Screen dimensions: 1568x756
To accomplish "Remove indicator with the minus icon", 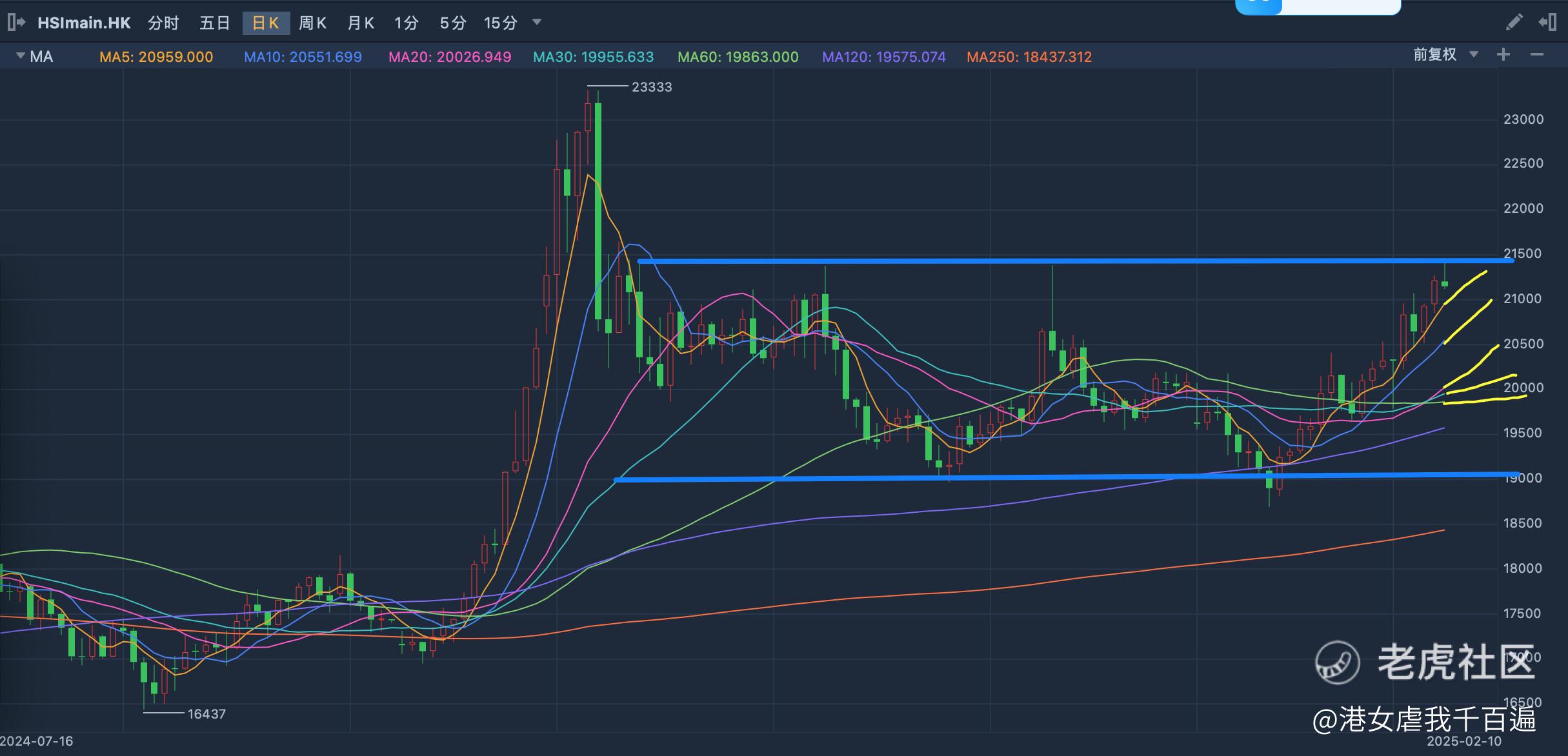I will coord(1537,55).
